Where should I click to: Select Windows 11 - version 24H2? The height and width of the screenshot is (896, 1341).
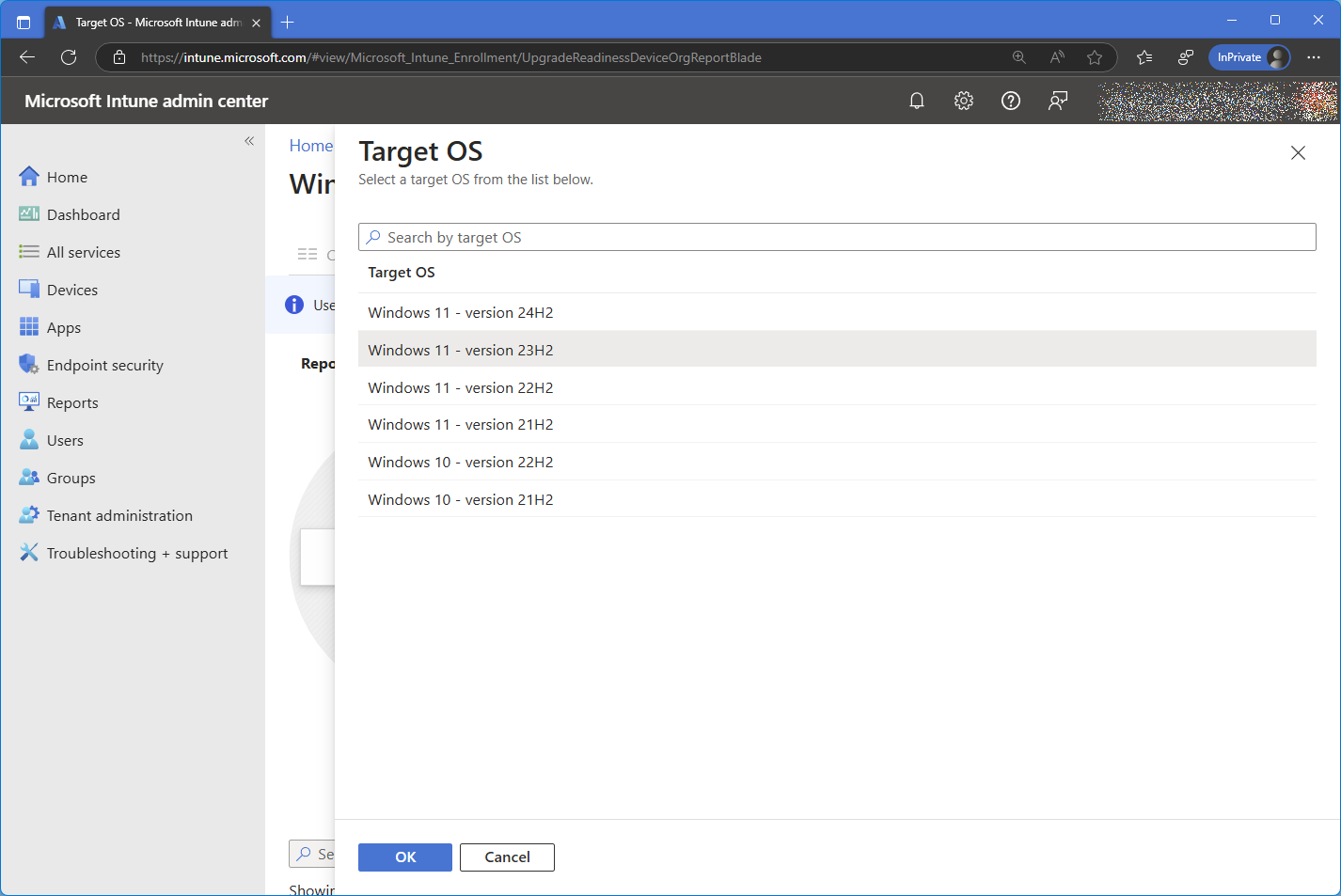tap(461, 312)
